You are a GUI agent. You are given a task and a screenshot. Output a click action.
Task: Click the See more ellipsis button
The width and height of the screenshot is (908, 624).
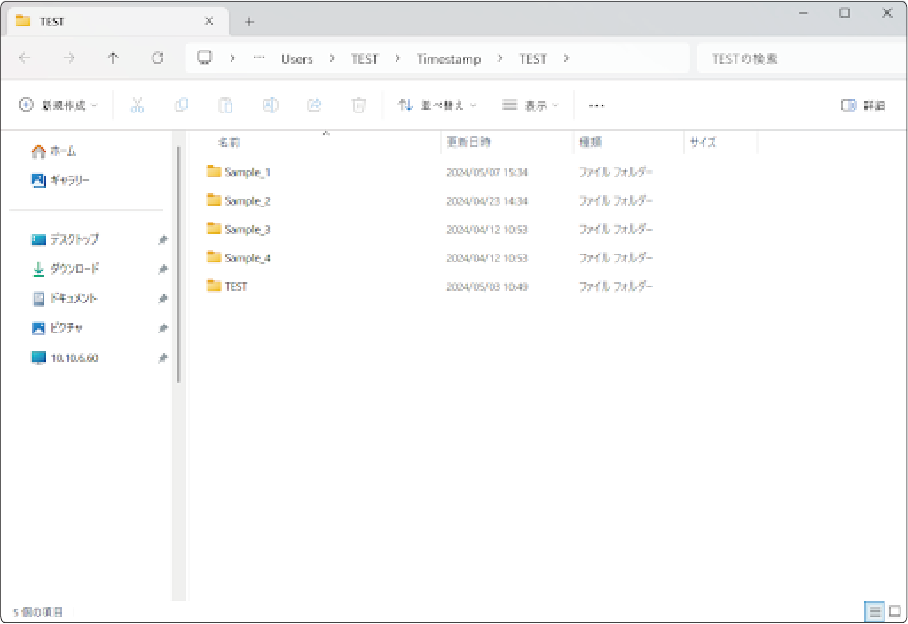[596, 105]
